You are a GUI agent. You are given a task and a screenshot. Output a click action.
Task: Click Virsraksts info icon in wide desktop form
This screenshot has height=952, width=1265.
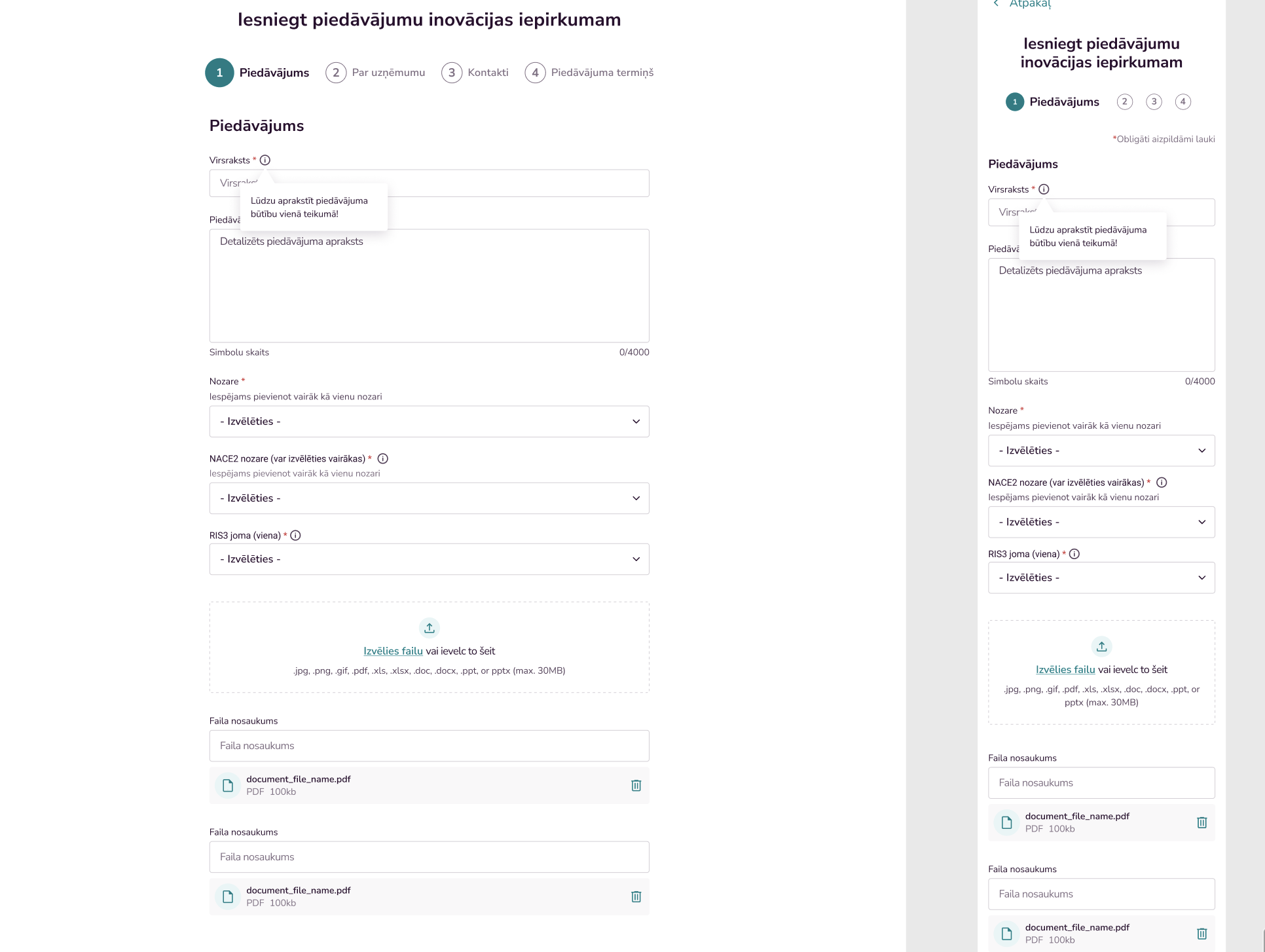pyautogui.click(x=265, y=160)
